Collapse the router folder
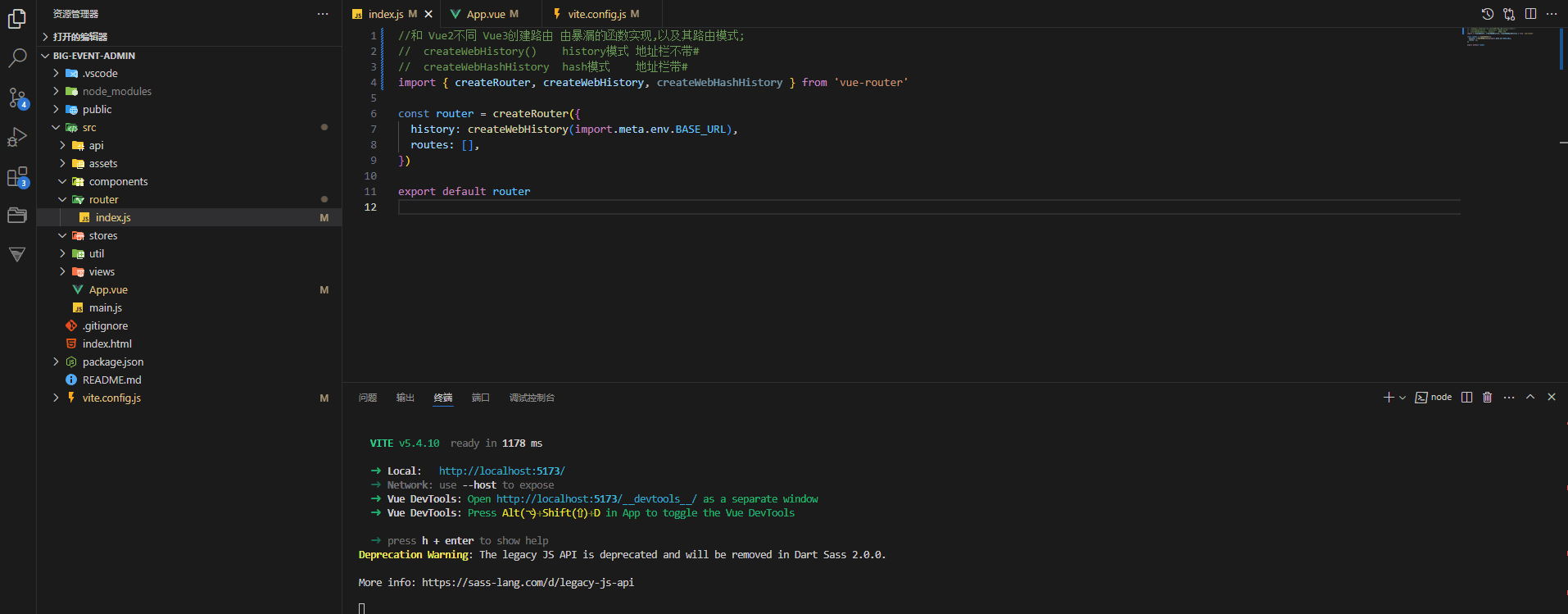 point(189,200)
